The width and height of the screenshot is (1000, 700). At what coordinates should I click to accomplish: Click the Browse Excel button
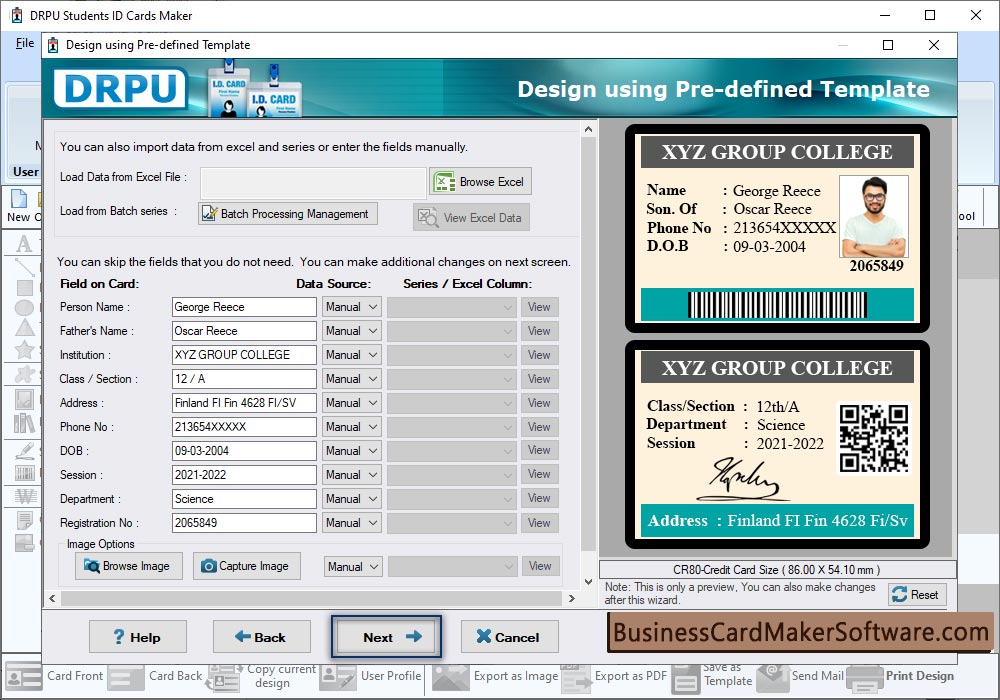click(480, 182)
